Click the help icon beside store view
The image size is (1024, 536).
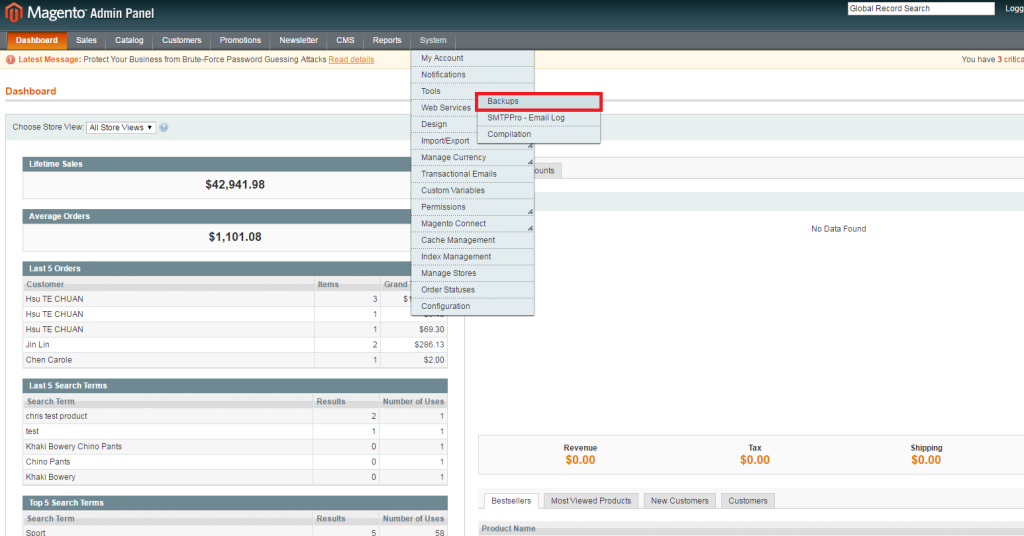(163, 128)
